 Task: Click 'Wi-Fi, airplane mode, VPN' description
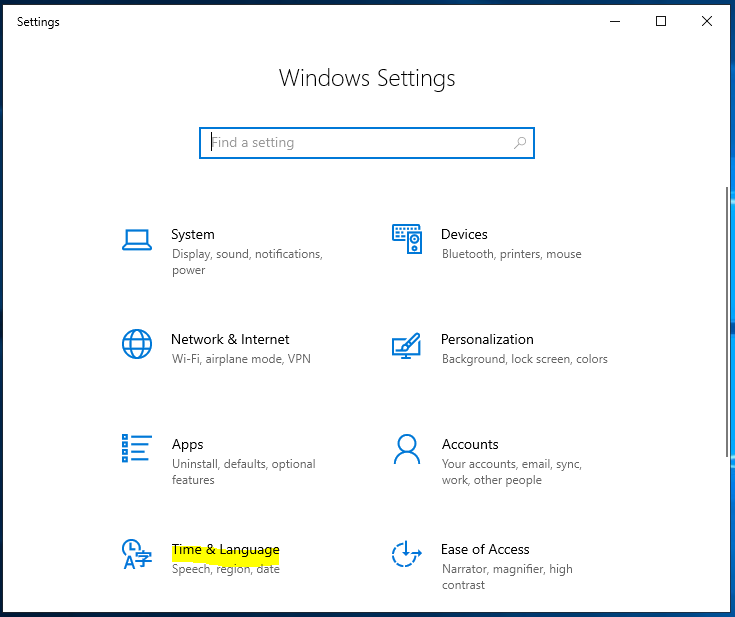241,359
